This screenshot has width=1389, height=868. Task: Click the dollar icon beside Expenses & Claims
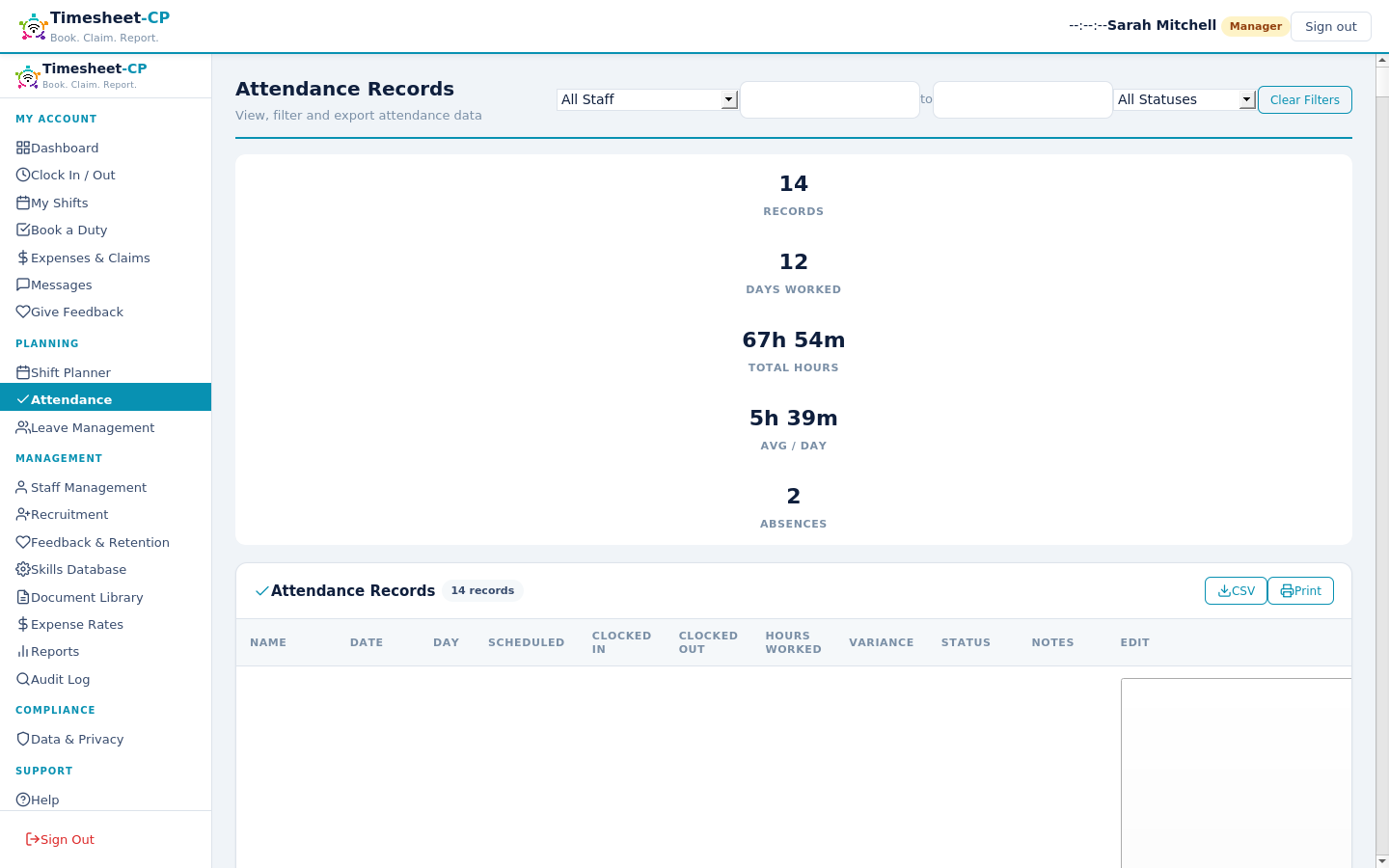(23, 258)
